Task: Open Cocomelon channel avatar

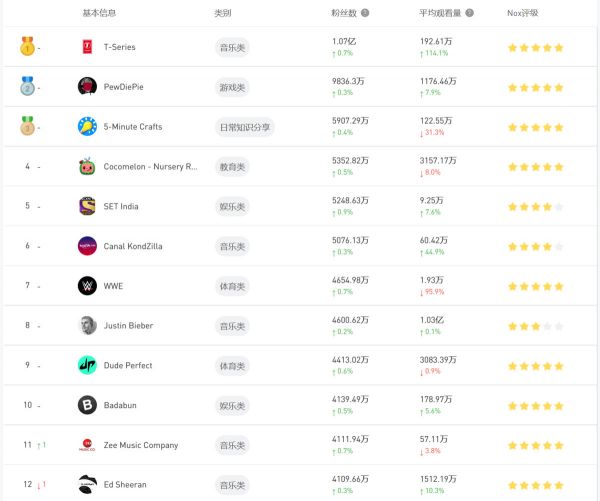Action: click(x=87, y=166)
